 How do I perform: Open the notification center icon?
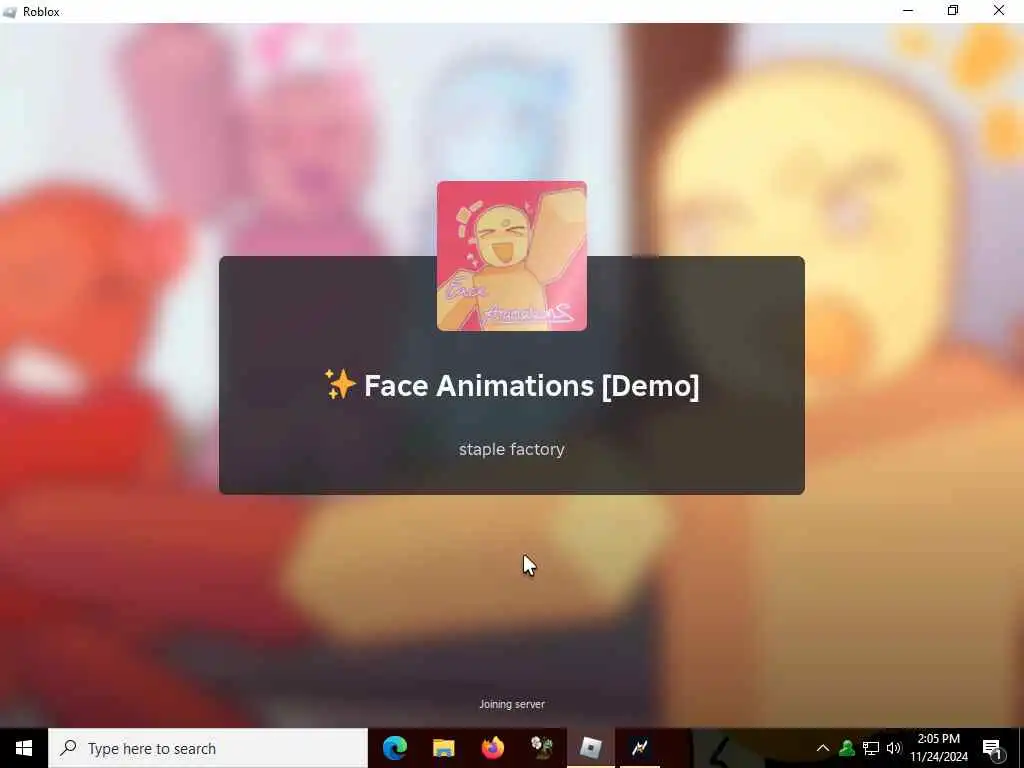click(992, 749)
